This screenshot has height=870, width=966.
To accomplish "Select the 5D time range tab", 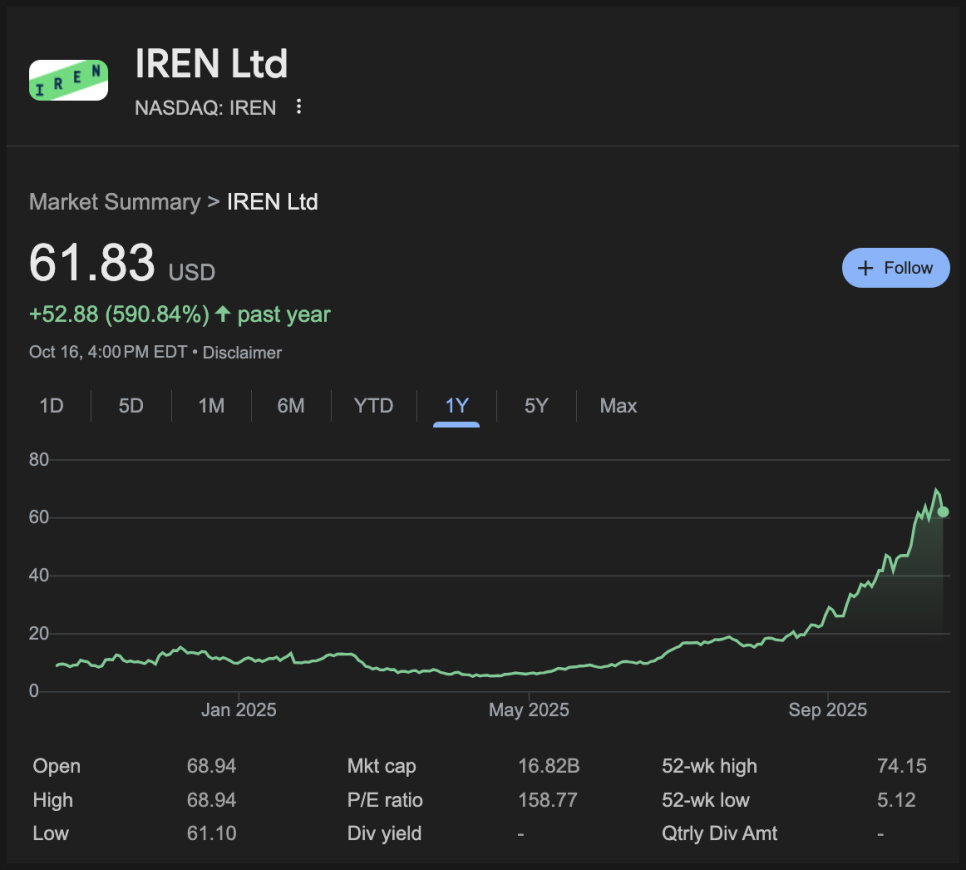I will coord(131,406).
